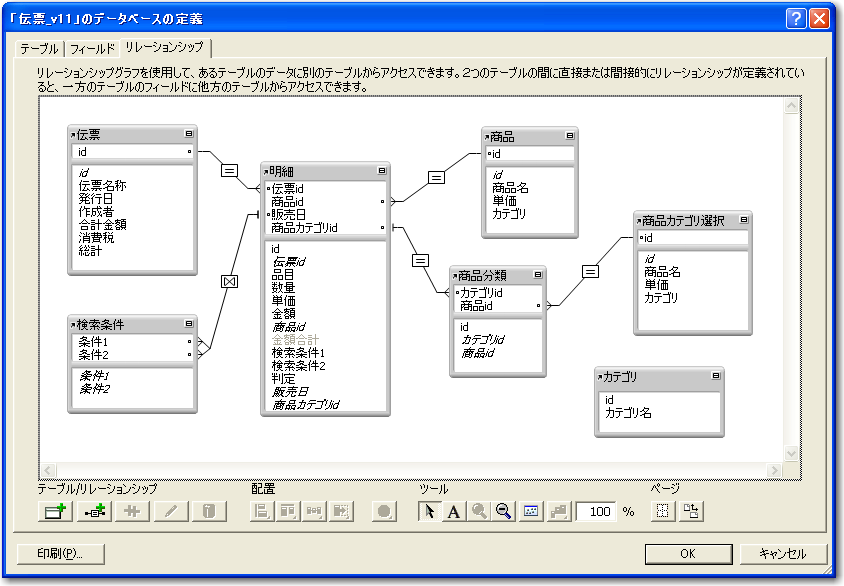Select the arrow pointer tool

[429, 511]
